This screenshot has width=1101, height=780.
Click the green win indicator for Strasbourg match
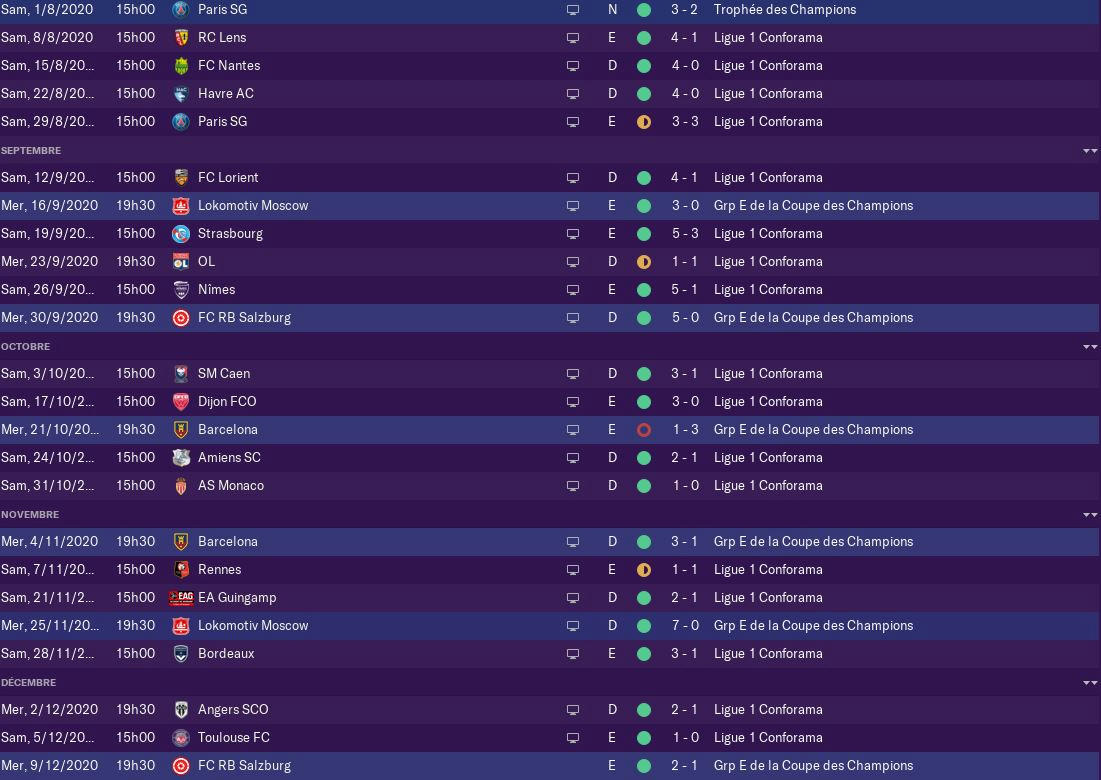pyautogui.click(x=644, y=234)
